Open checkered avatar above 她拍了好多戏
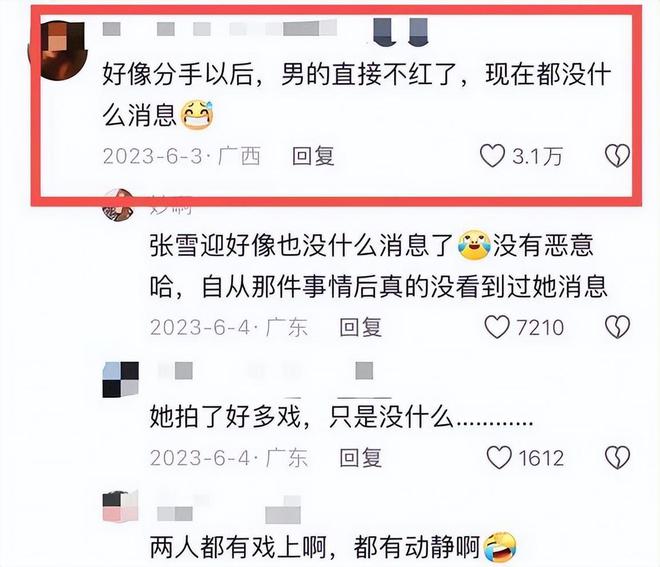660x567 pixels. tap(120, 379)
